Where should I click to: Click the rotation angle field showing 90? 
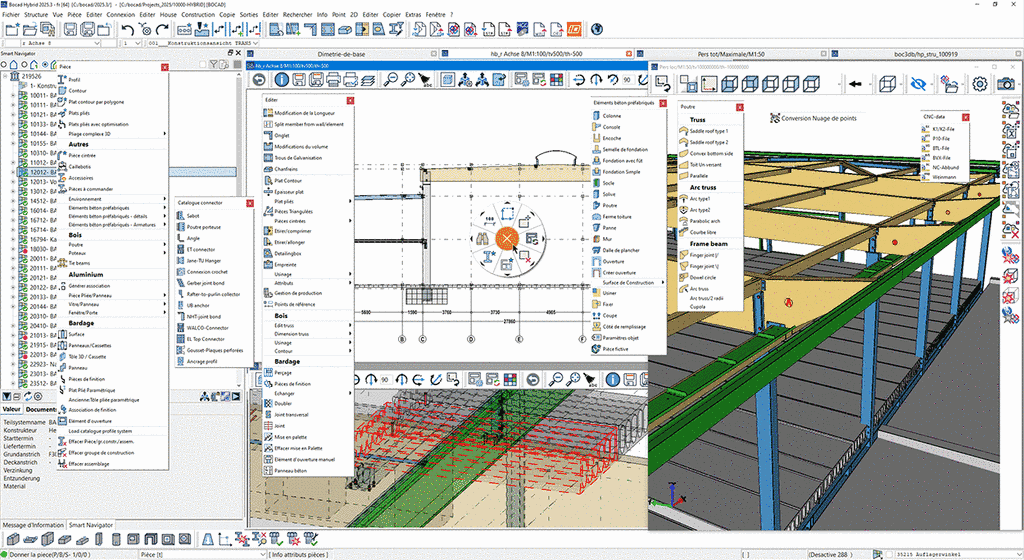tap(627, 79)
